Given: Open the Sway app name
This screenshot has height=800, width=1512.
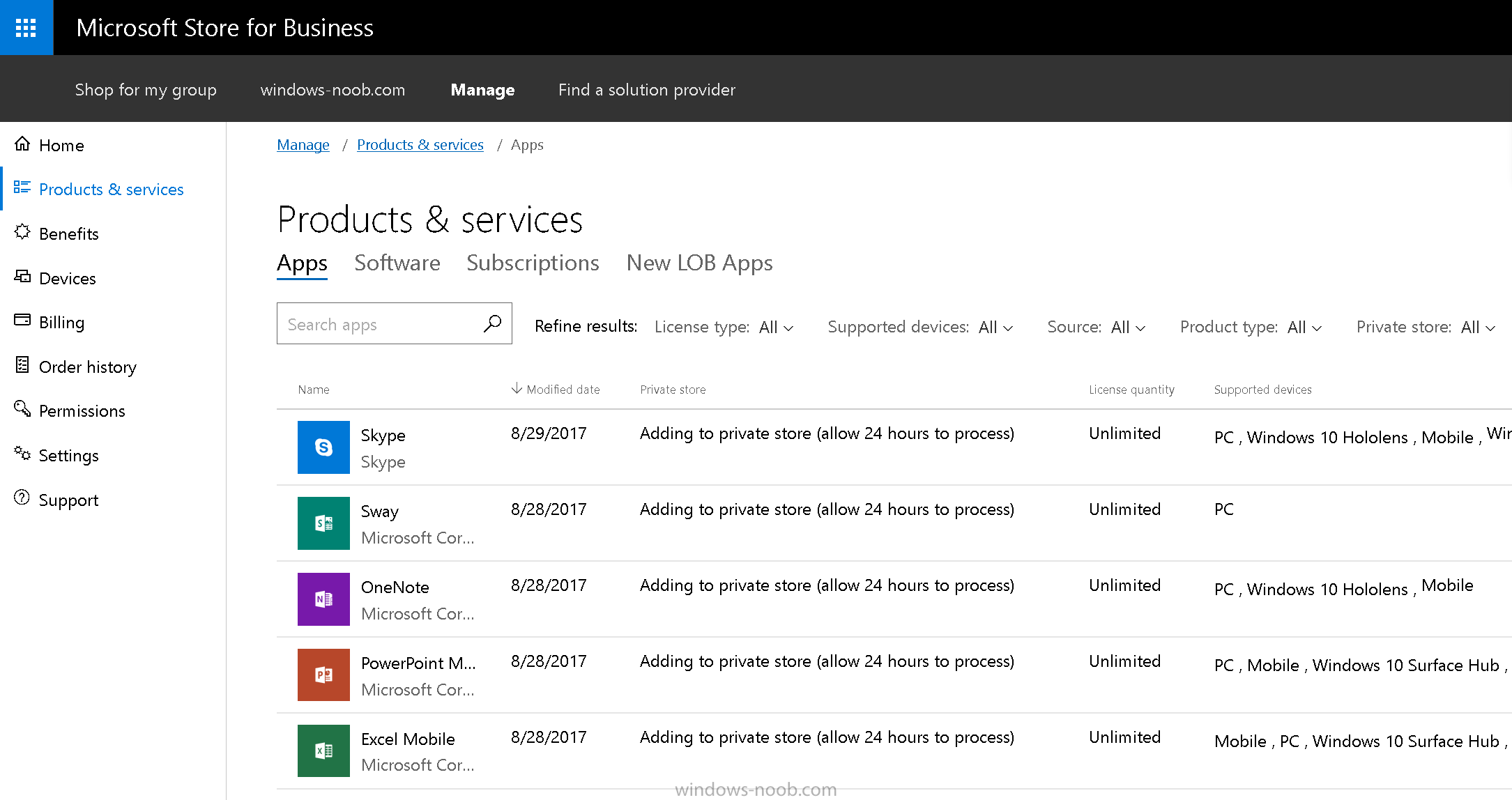Looking at the screenshot, I should coord(379,511).
